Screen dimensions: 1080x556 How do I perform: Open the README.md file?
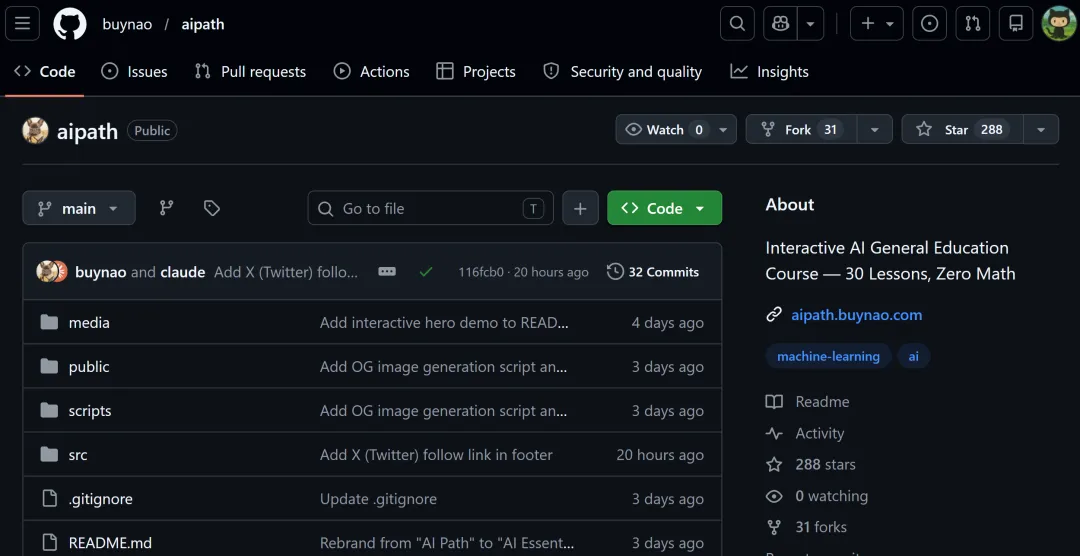click(x=110, y=543)
